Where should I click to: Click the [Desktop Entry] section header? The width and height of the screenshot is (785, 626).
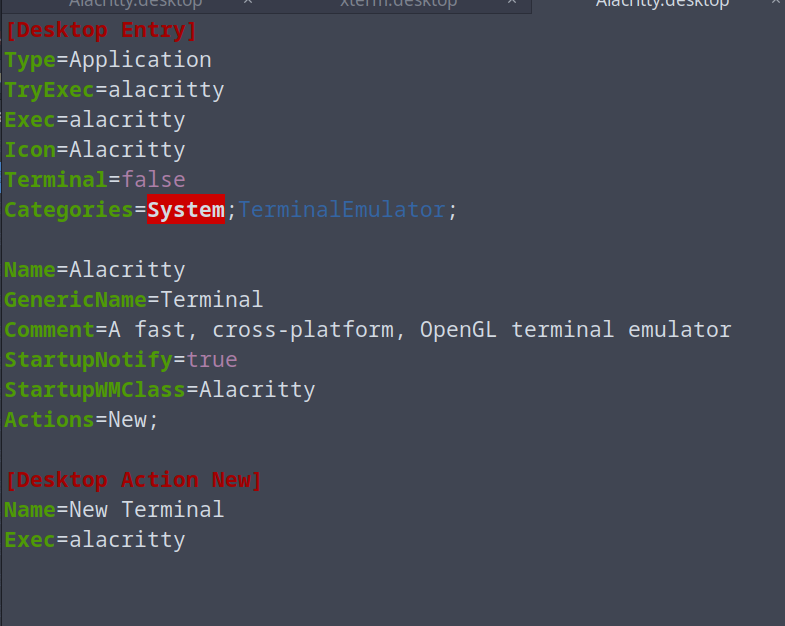[101, 30]
